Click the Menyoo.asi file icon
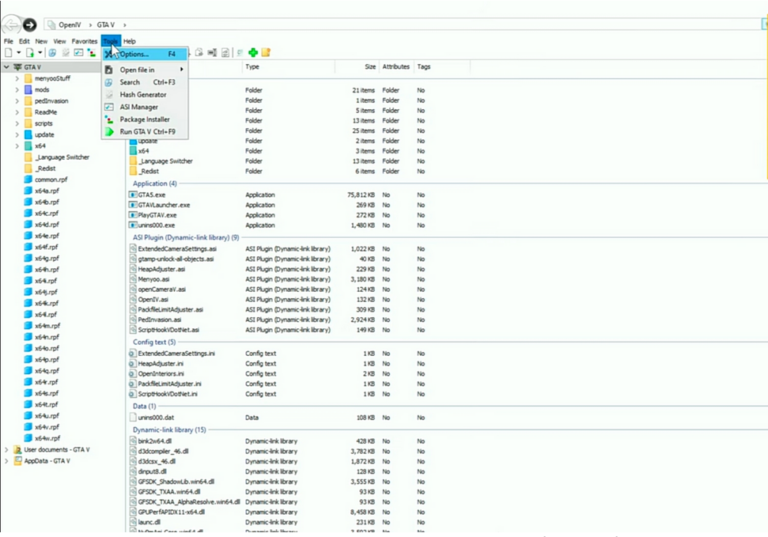Screen dimensions: 768x537 133,279
